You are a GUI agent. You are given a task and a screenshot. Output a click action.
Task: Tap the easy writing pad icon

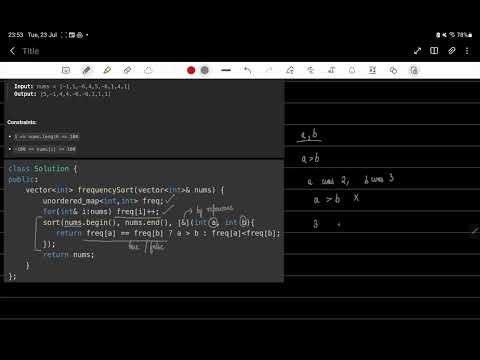tap(372, 70)
